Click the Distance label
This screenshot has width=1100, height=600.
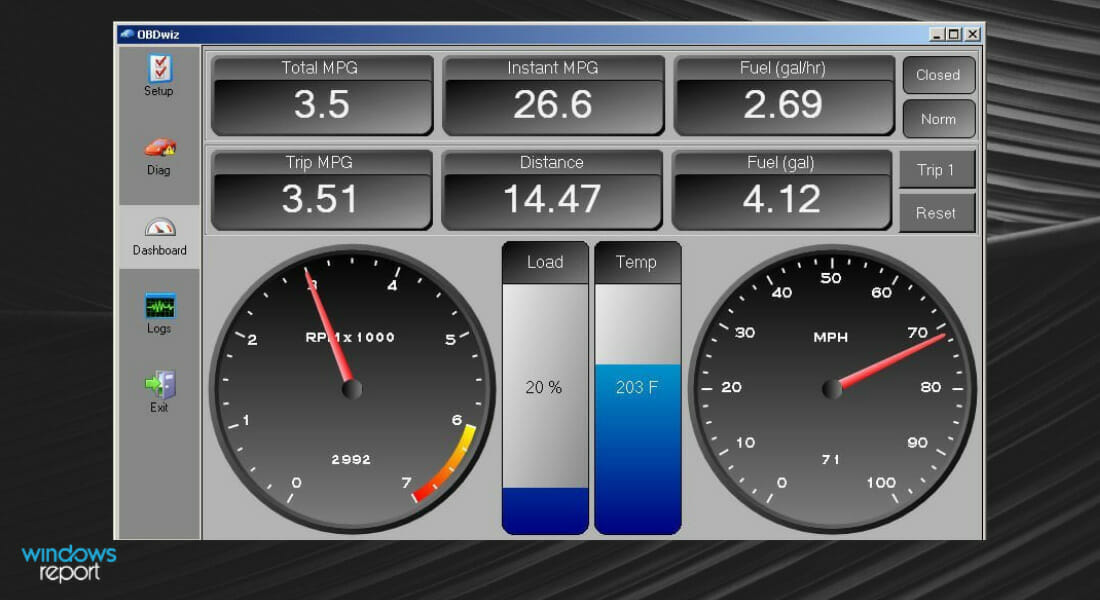pyautogui.click(x=551, y=162)
